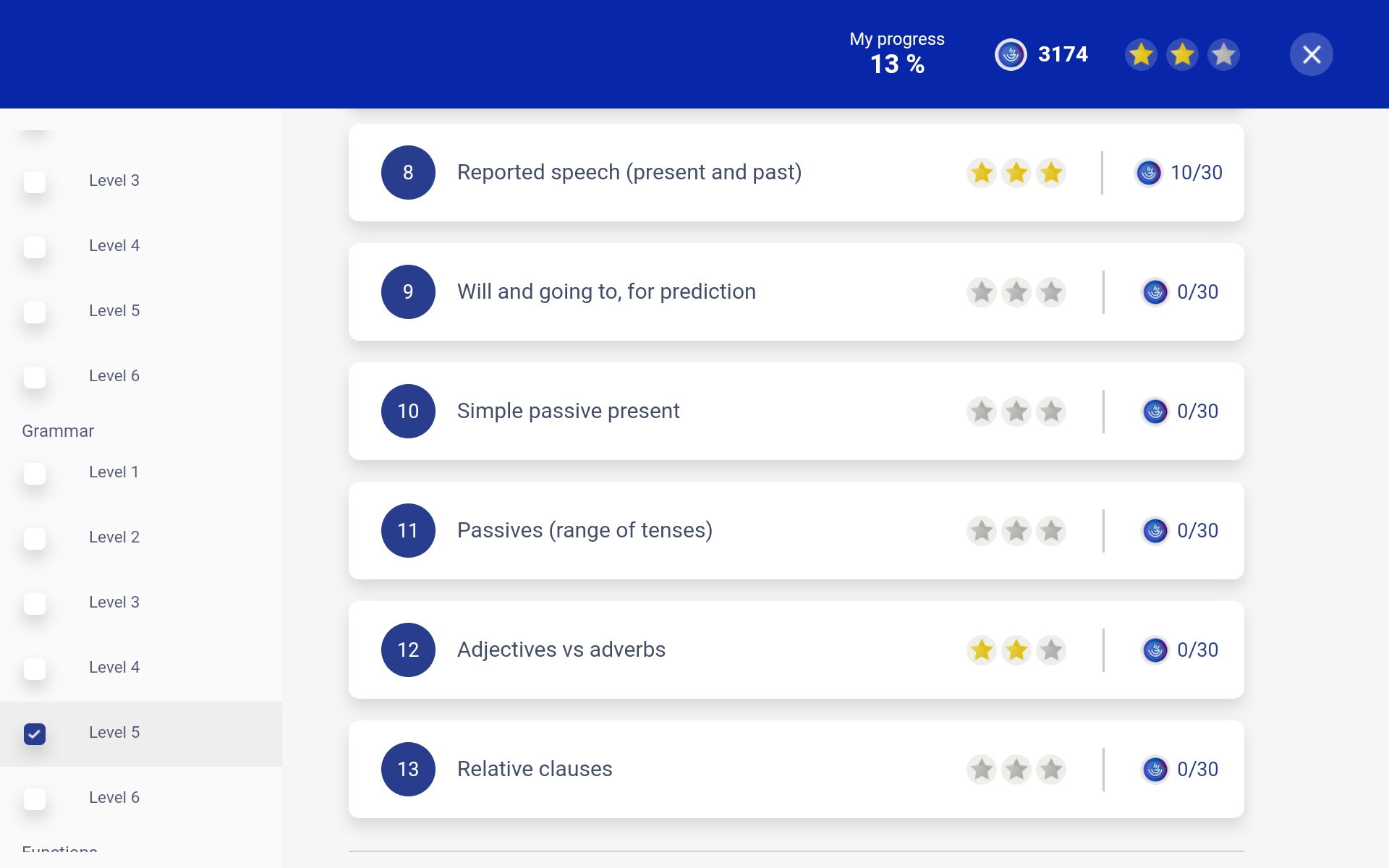The height and width of the screenshot is (868, 1389).
Task: Check the Grammar Level 1 checkbox
Action: point(35,473)
